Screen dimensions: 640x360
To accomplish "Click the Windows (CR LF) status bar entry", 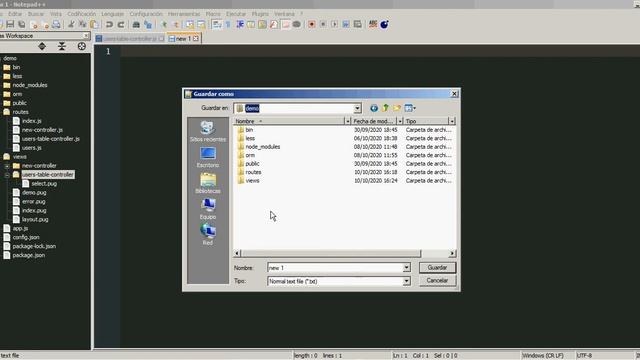I will [x=542, y=356].
